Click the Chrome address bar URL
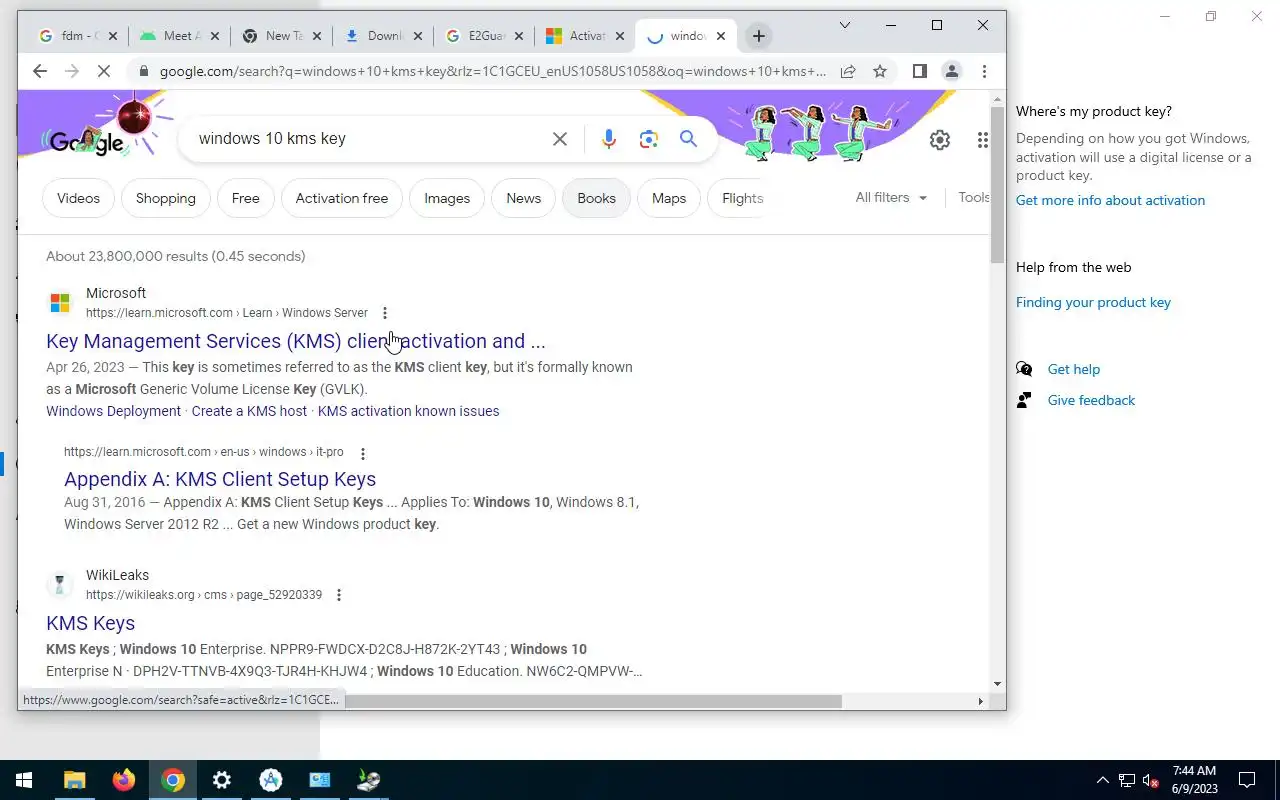 click(493, 71)
